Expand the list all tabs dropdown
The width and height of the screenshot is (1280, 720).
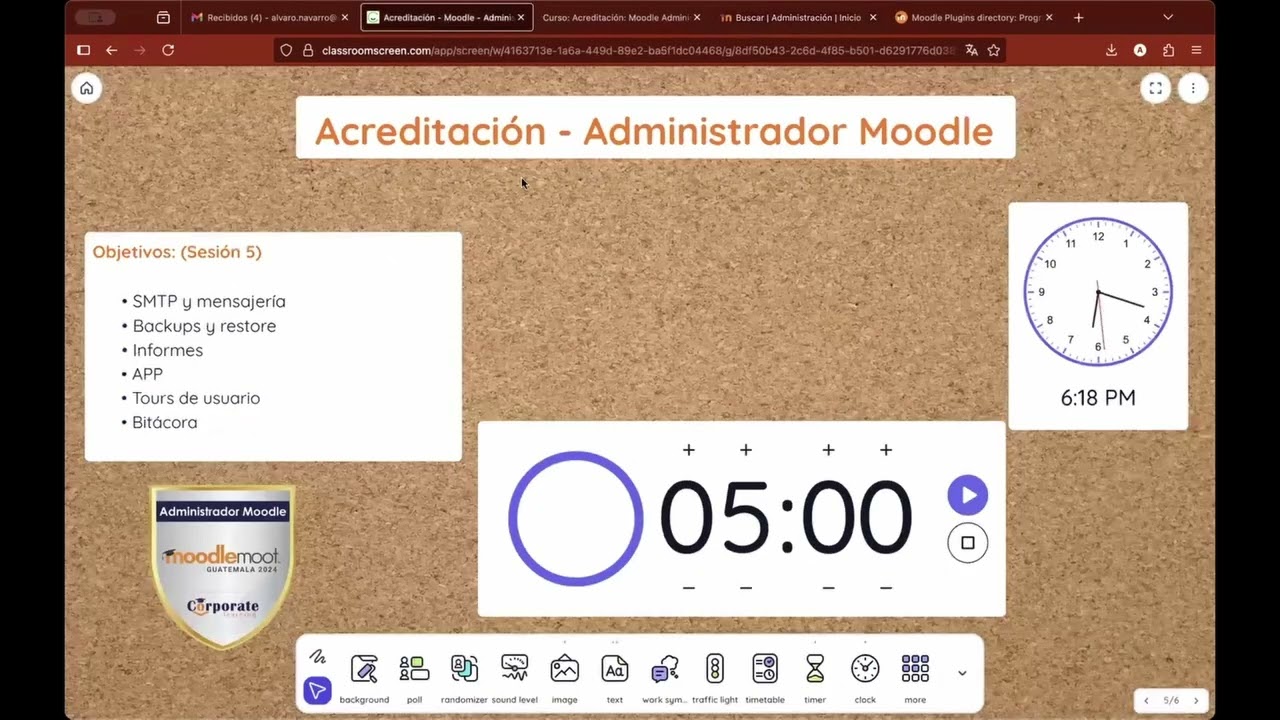tap(1167, 18)
